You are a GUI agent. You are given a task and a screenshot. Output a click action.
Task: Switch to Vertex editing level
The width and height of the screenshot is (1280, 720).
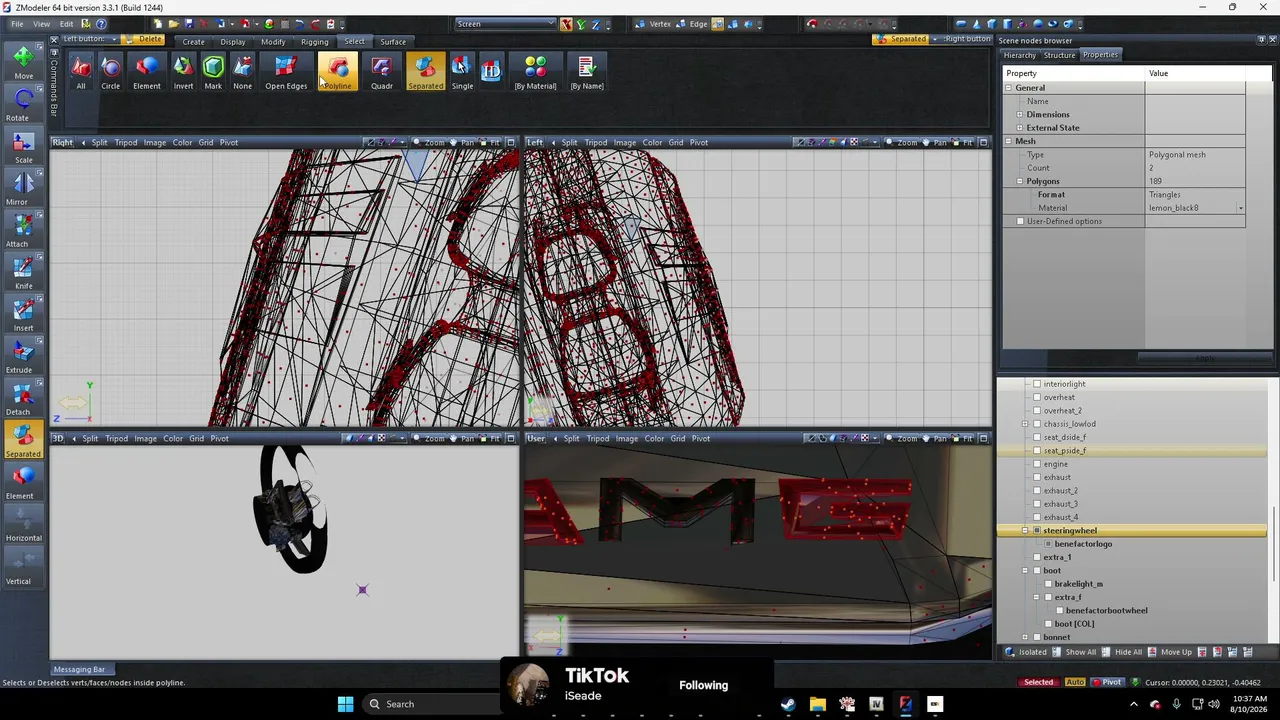pos(654,24)
